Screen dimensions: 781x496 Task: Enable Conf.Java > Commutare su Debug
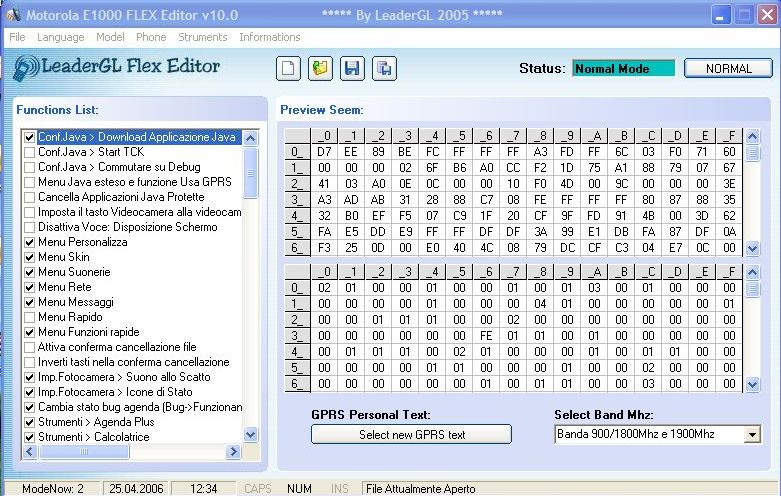[x=29, y=167]
